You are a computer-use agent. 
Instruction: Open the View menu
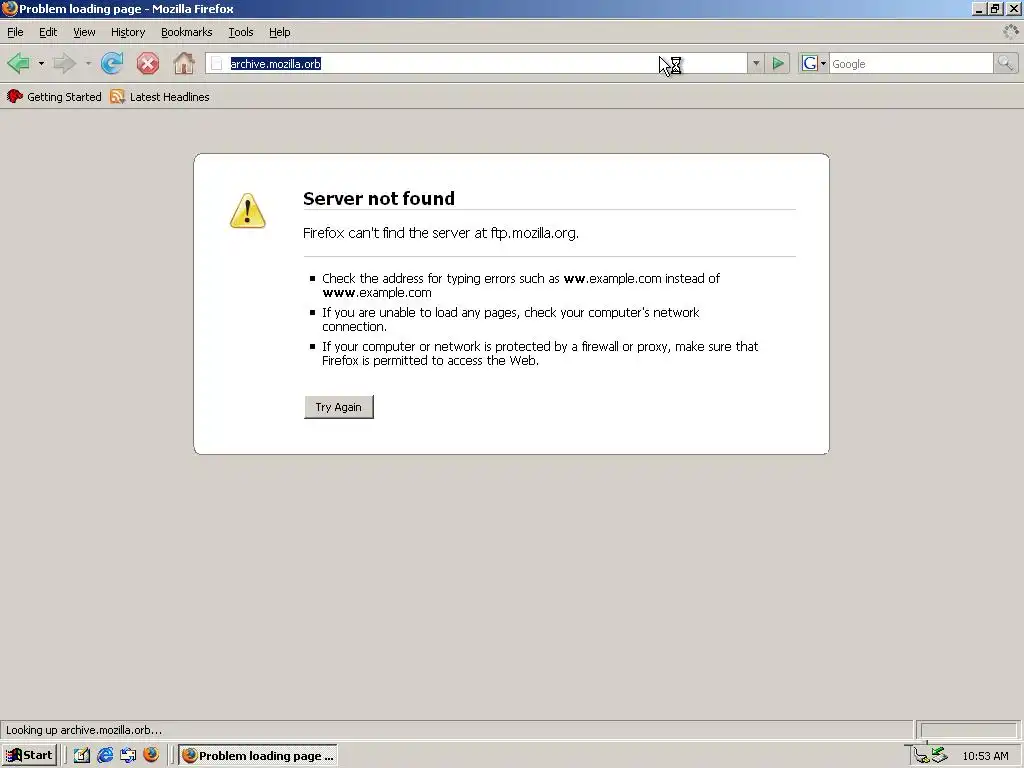click(84, 32)
